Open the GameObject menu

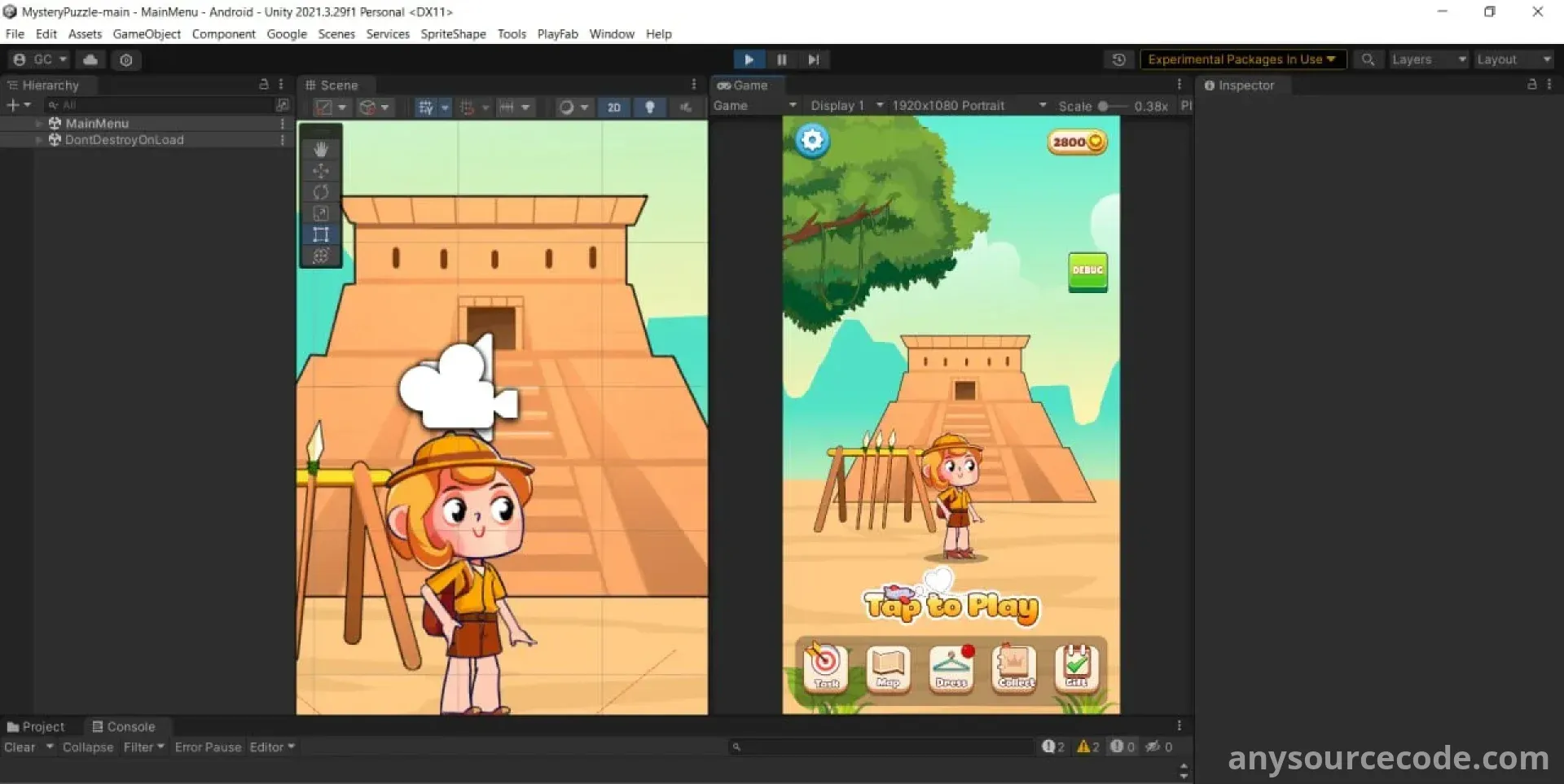click(x=147, y=33)
